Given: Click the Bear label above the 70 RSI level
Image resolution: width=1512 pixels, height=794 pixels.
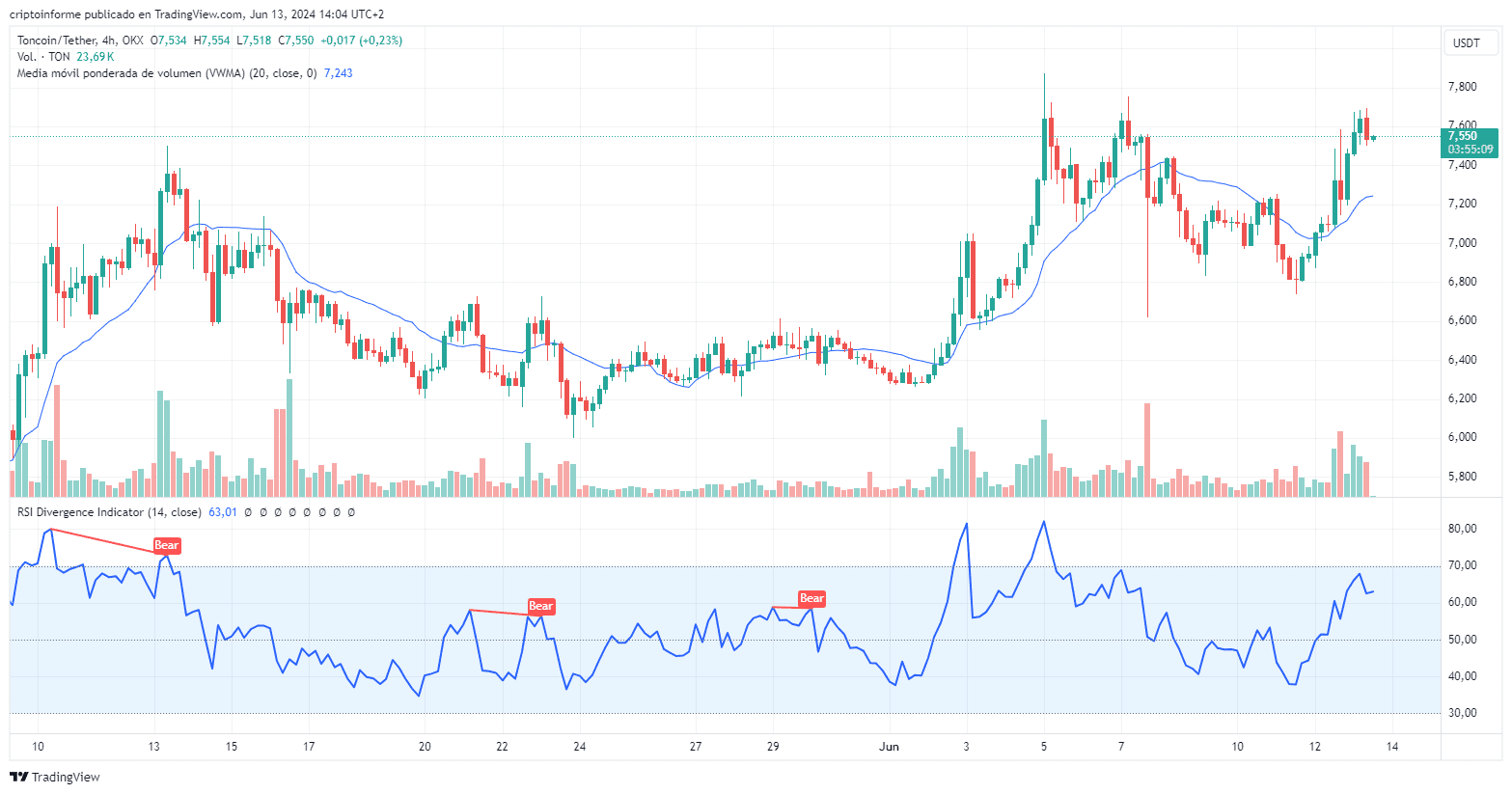Looking at the screenshot, I should tap(167, 545).
